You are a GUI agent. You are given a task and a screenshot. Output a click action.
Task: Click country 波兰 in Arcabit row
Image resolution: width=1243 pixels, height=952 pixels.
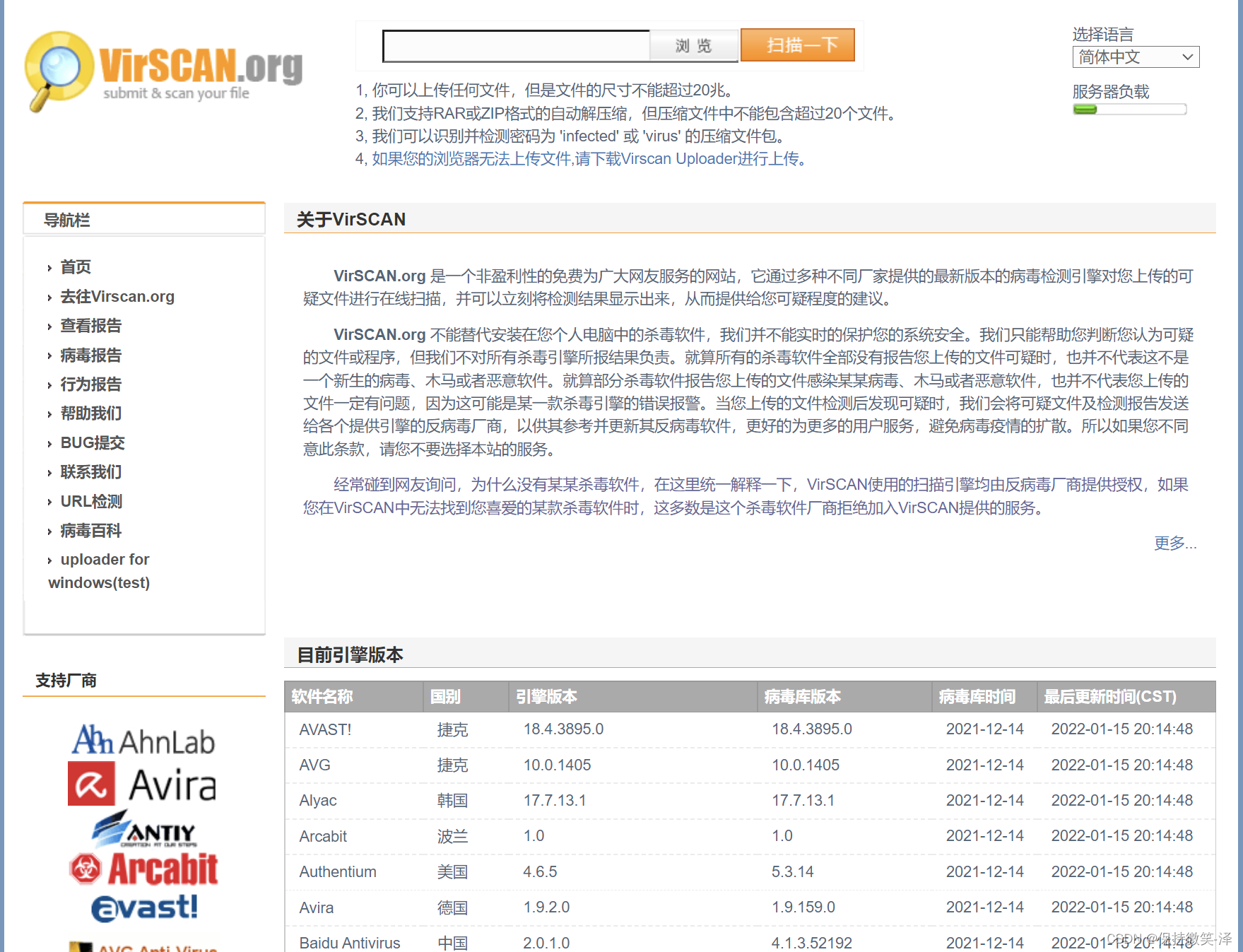pyautogui.click(x=452, y=836)
